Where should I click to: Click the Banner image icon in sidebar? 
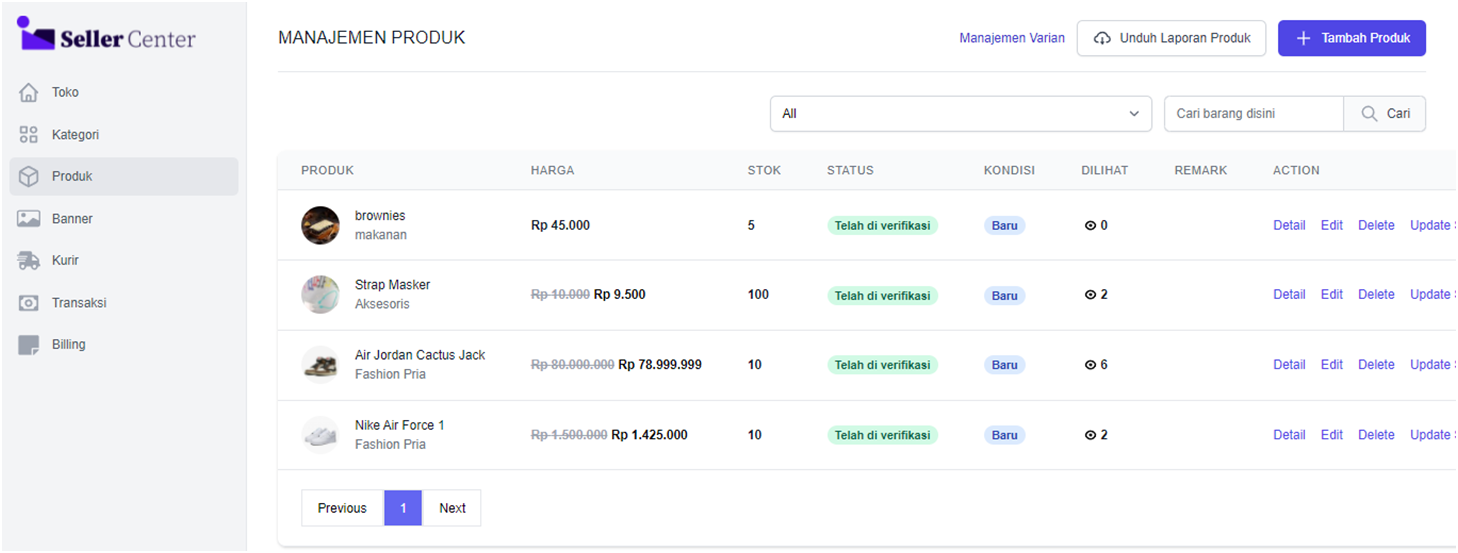point(29,219)
